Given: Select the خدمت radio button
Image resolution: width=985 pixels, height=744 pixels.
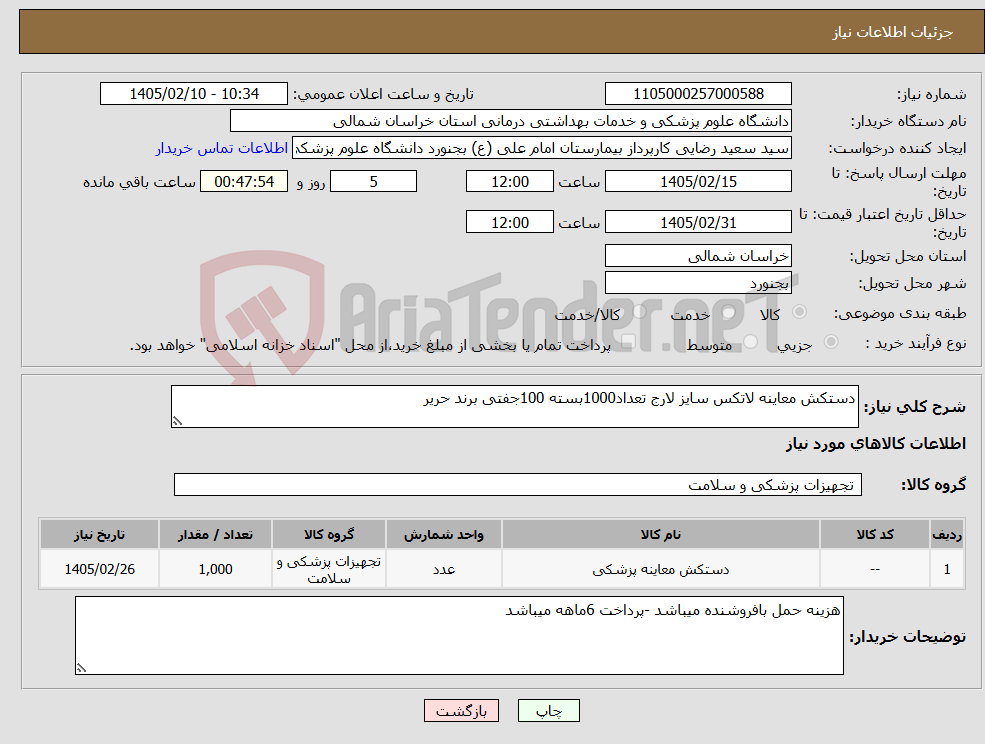Looking at the screenshot, I should coord(729,312).
